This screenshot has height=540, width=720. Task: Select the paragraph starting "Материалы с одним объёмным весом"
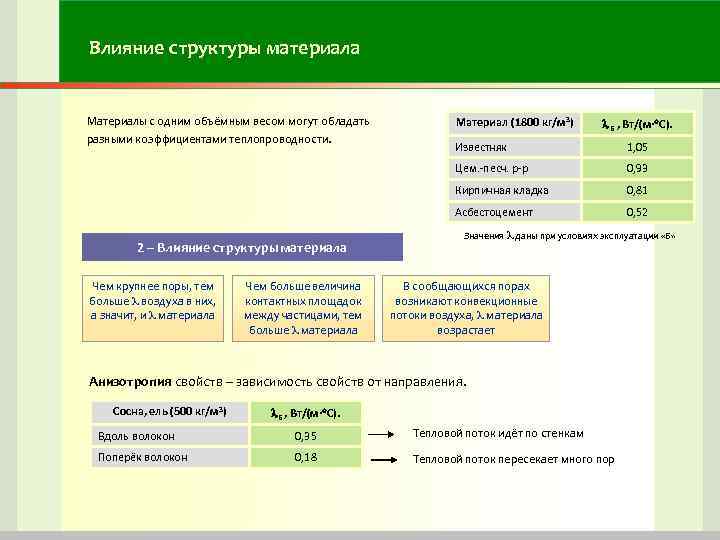228,130
